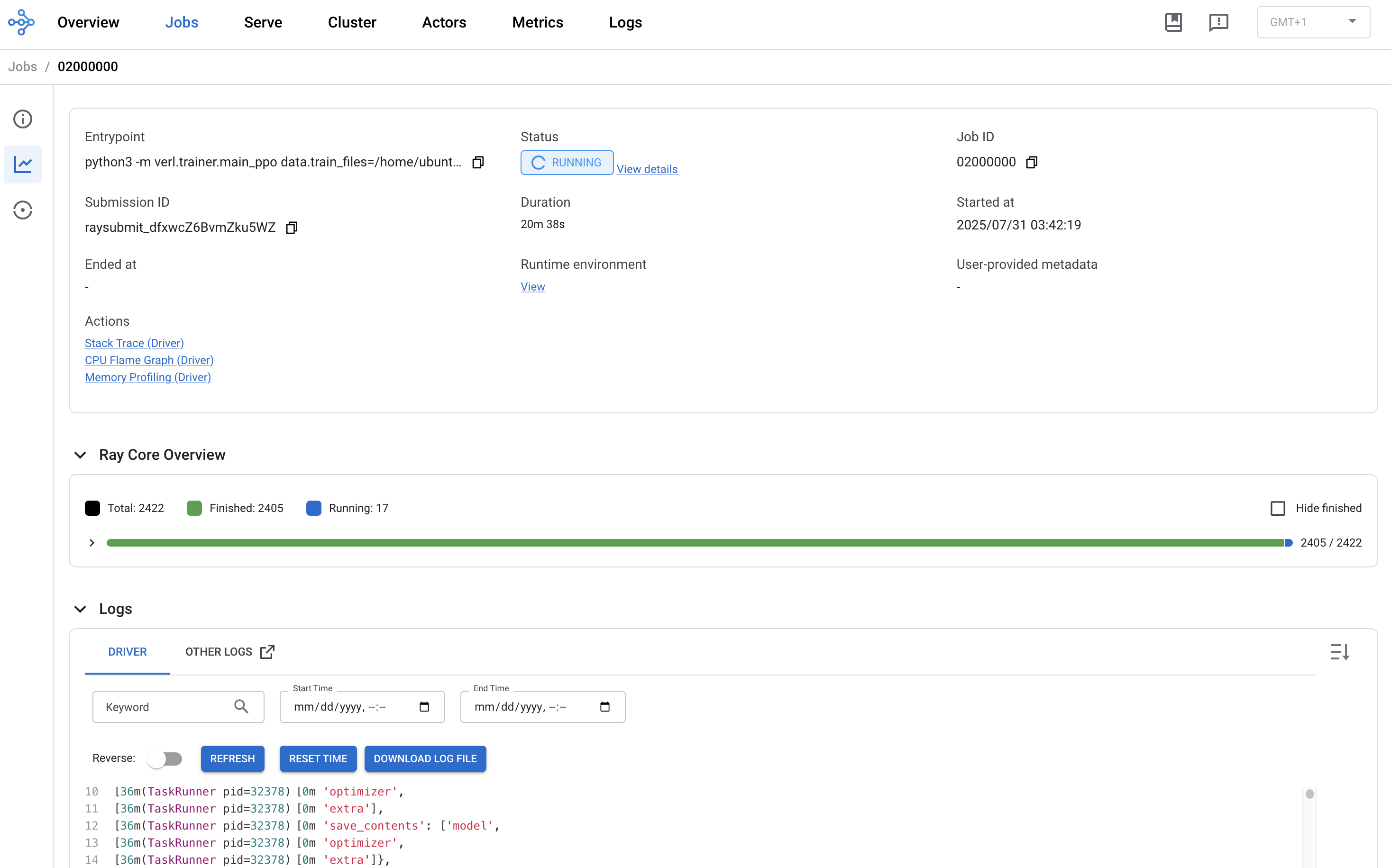
Task: Copy the entrypoint command
Action: coord(477,163)
